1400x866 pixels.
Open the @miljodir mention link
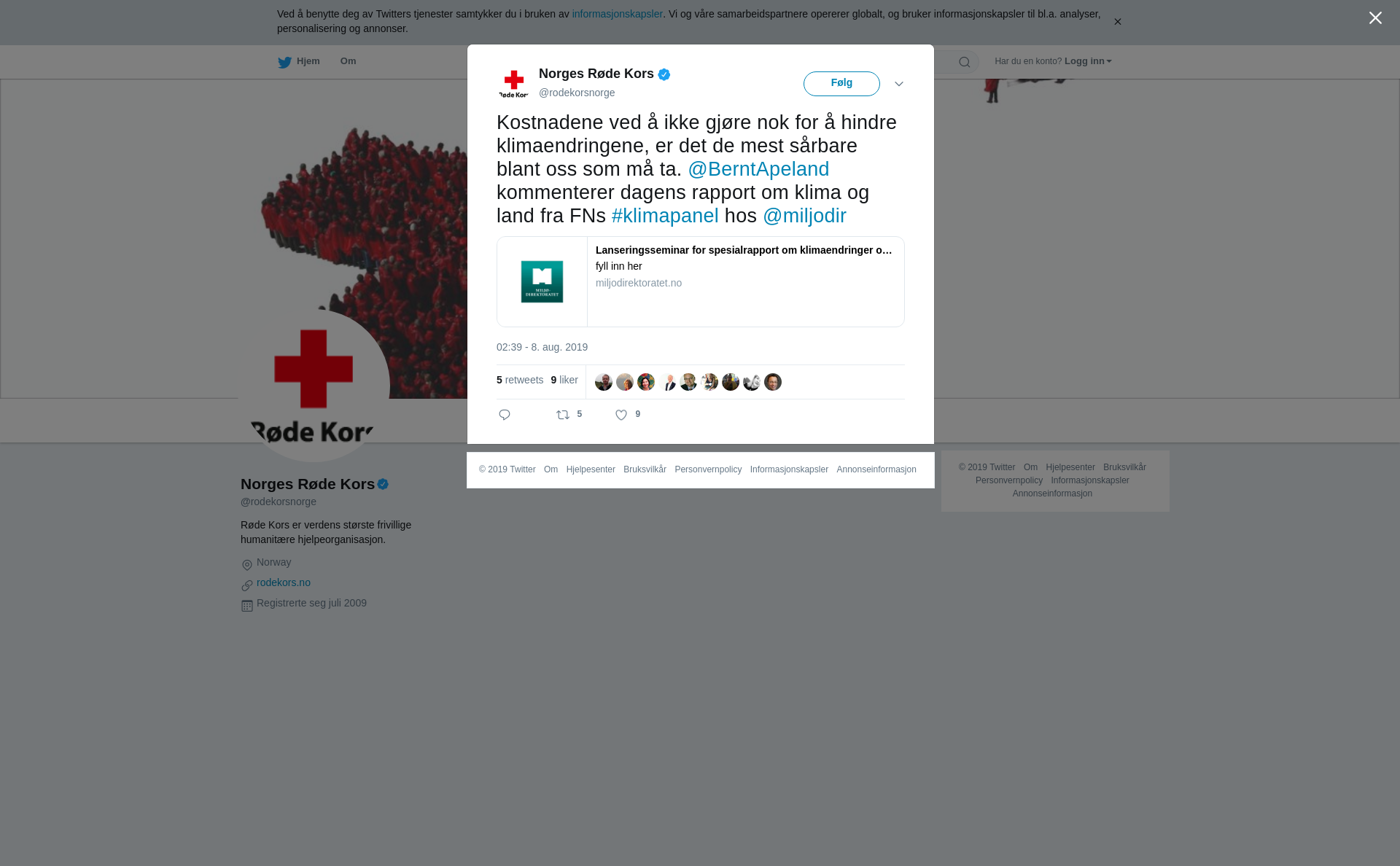pos(804,216)
